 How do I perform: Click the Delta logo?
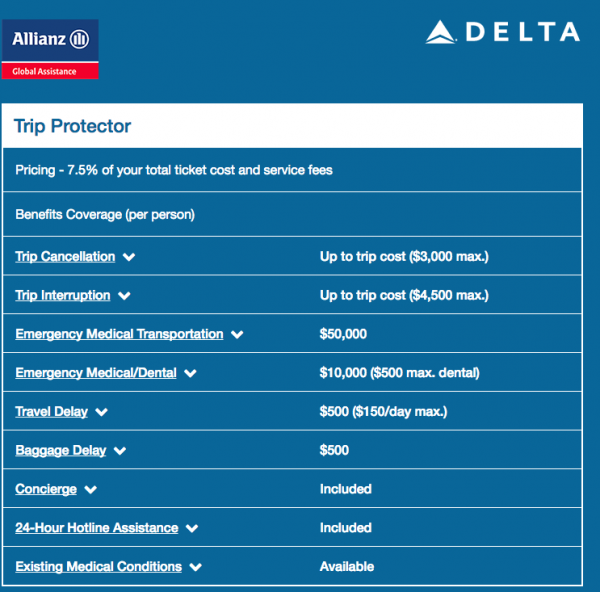503,32
